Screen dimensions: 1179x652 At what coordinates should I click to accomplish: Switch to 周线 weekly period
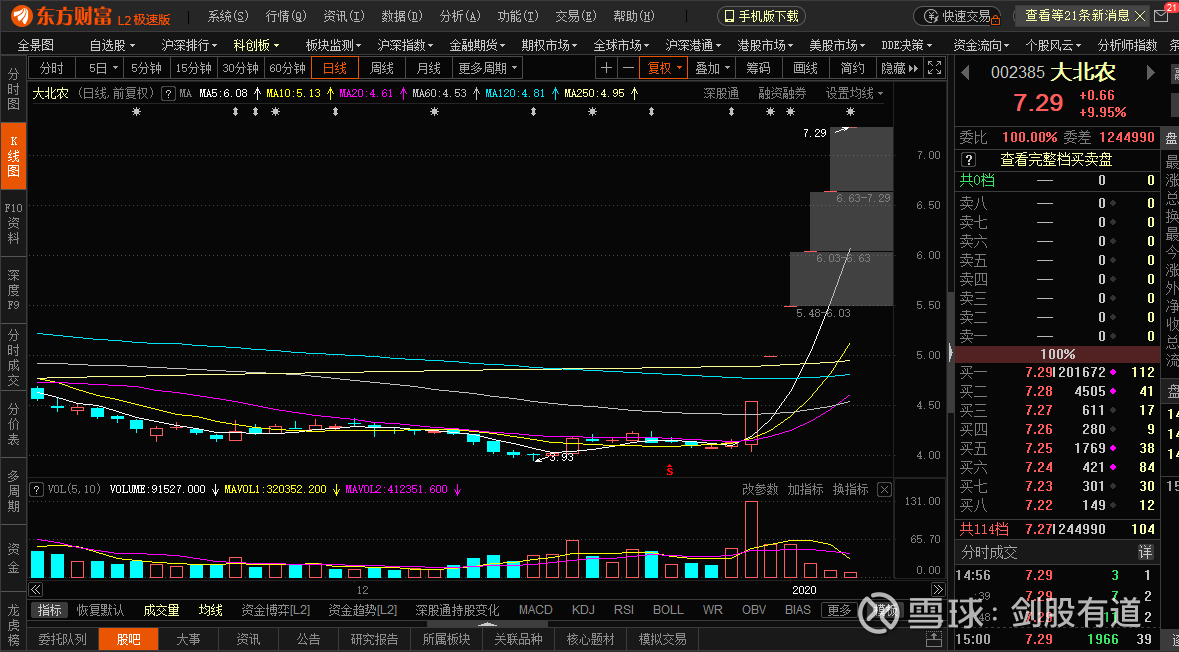(382, 68)
